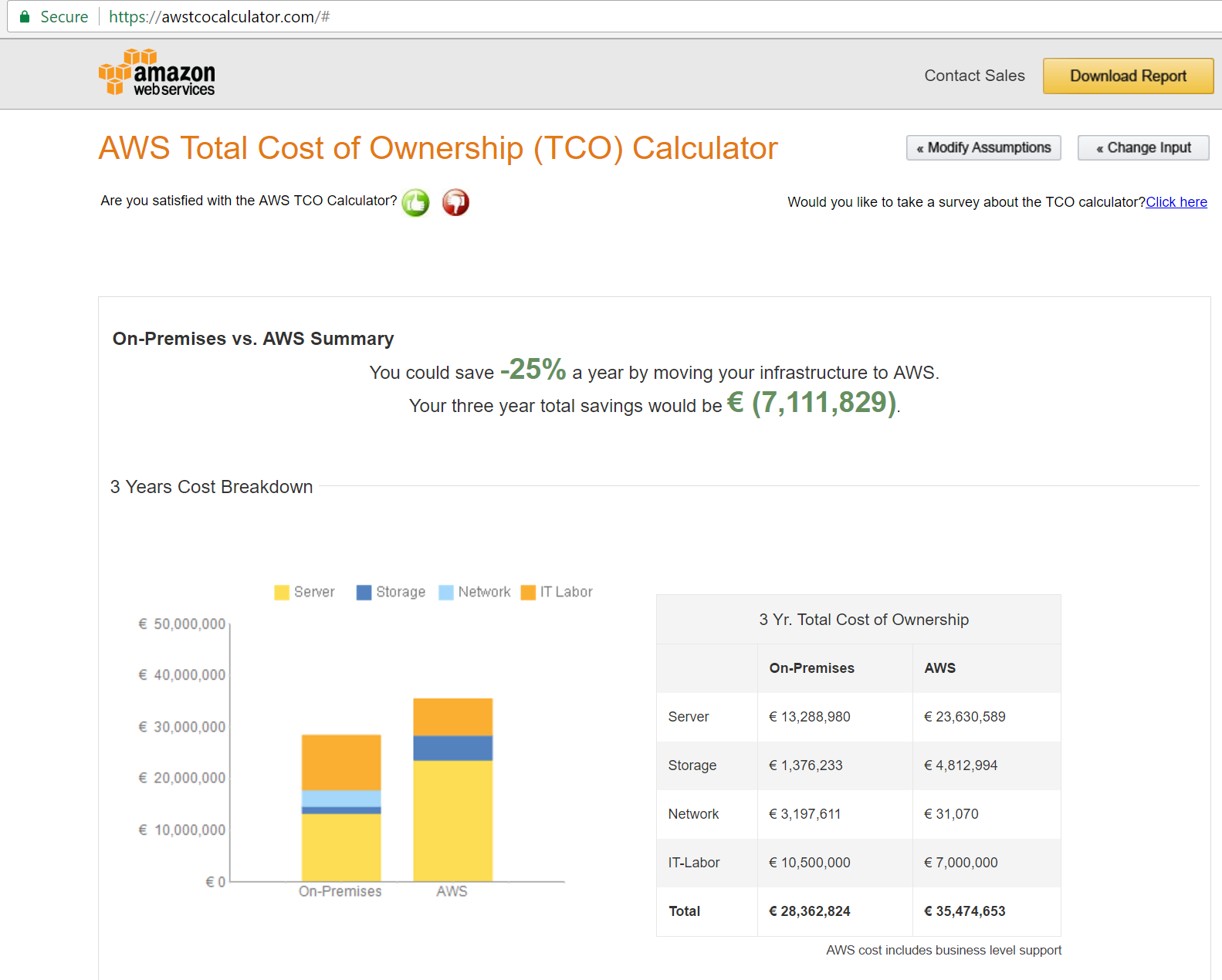Click the On-Premises bar's yellow Server segment
The height and width of the screenshot is (980, 1222).
pos(341,847)
